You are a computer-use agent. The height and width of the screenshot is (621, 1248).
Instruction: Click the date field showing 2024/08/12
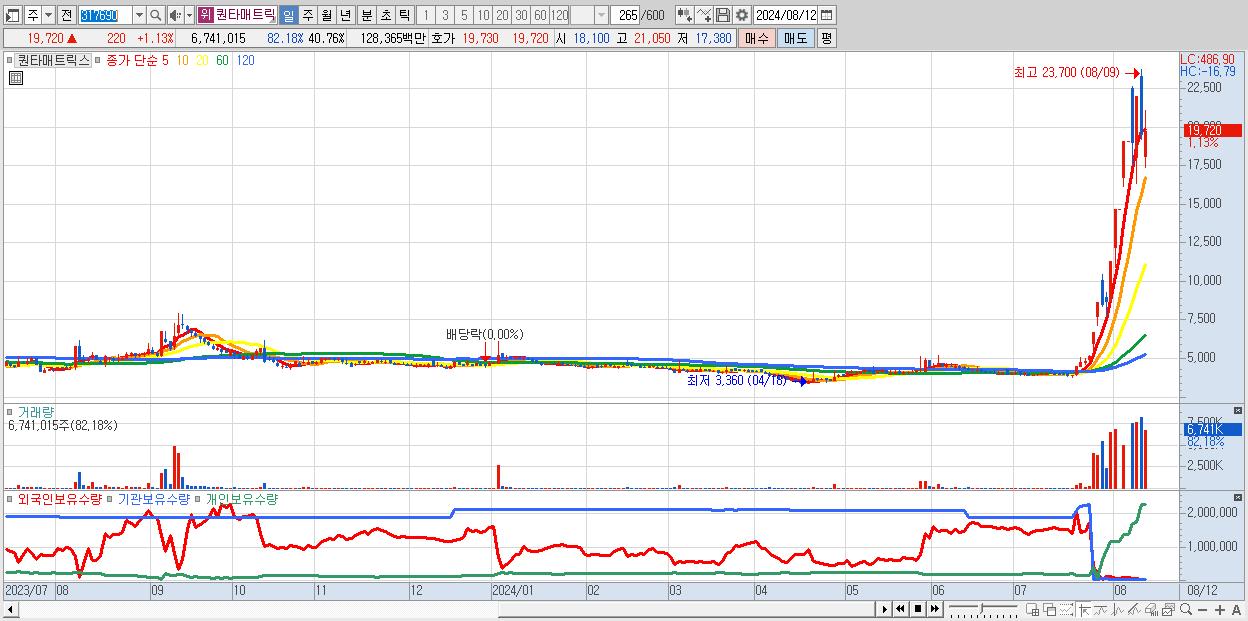(x=785, y=15)
